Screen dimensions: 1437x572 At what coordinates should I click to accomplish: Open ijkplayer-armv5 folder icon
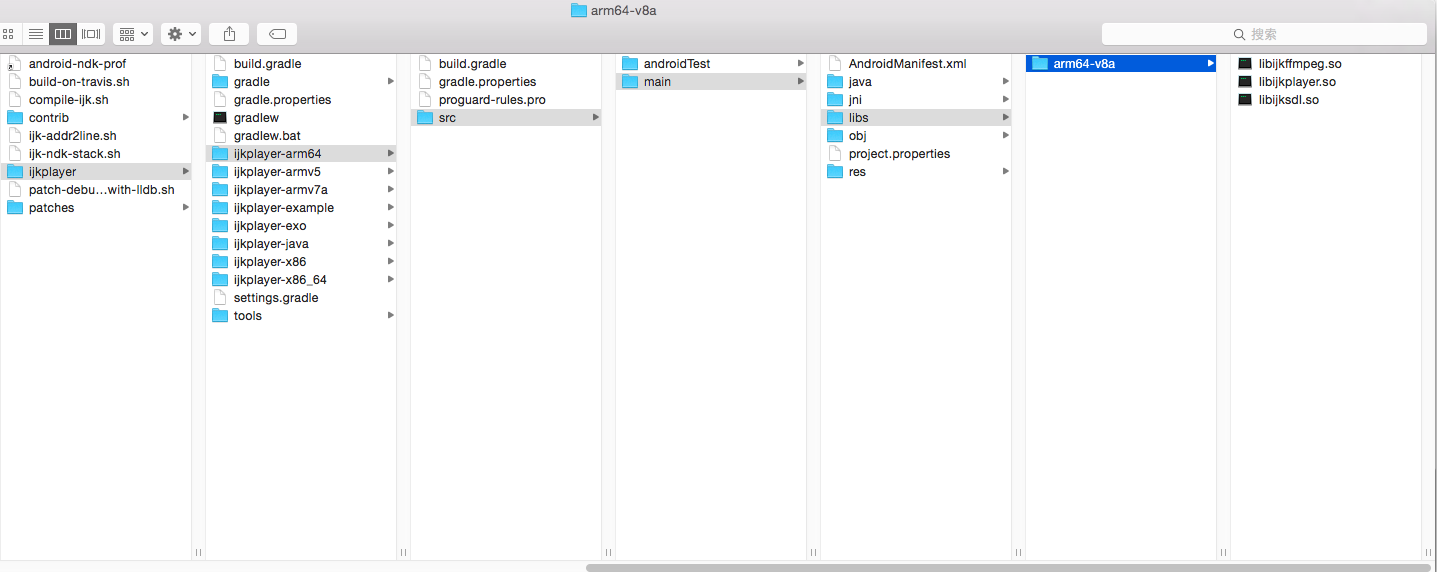click(x=220, y=172)
